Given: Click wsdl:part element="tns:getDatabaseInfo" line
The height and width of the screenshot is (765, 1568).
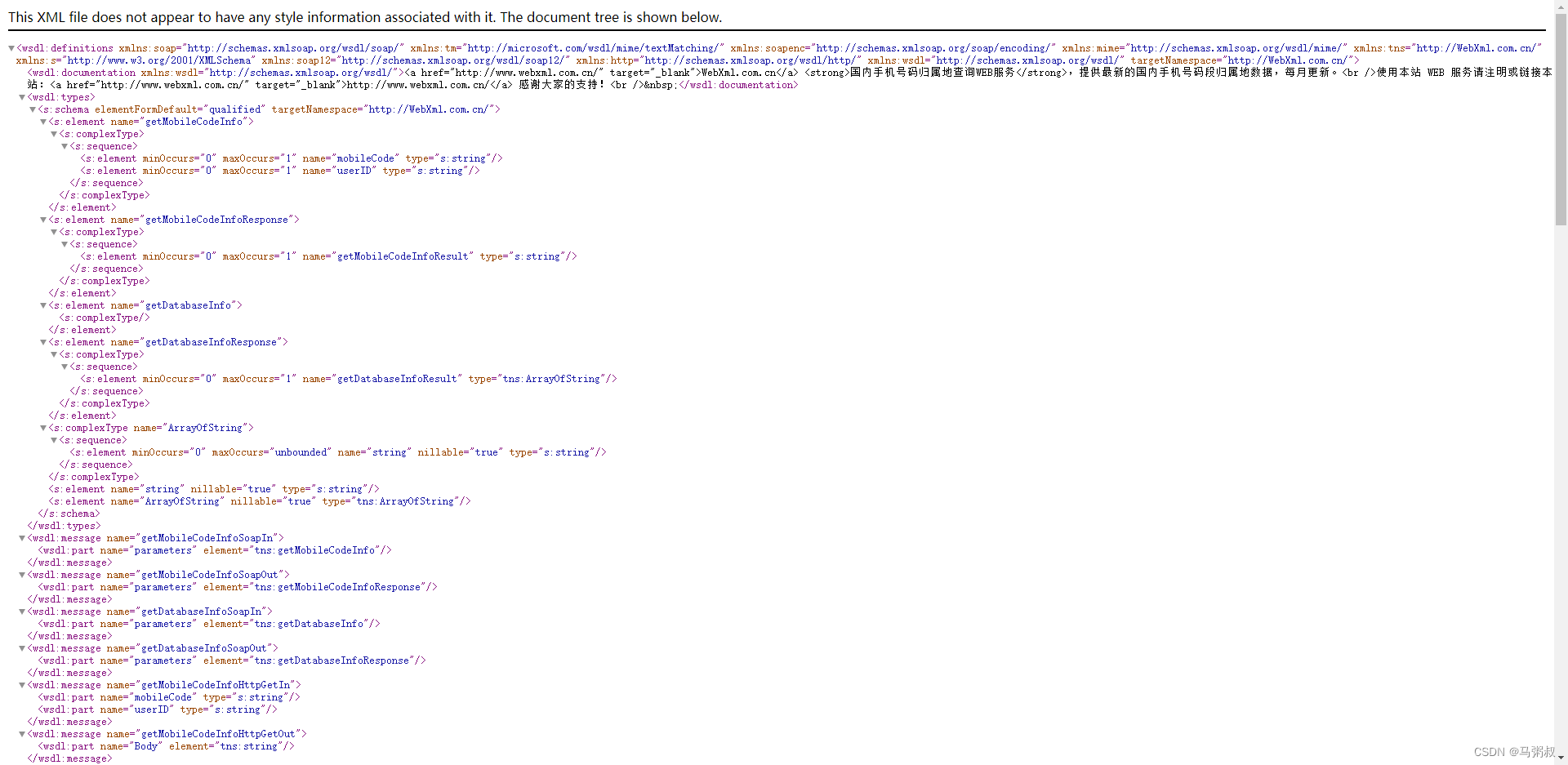Looking at the screenshot, I should pyautogui.click(x=209, y=624).
